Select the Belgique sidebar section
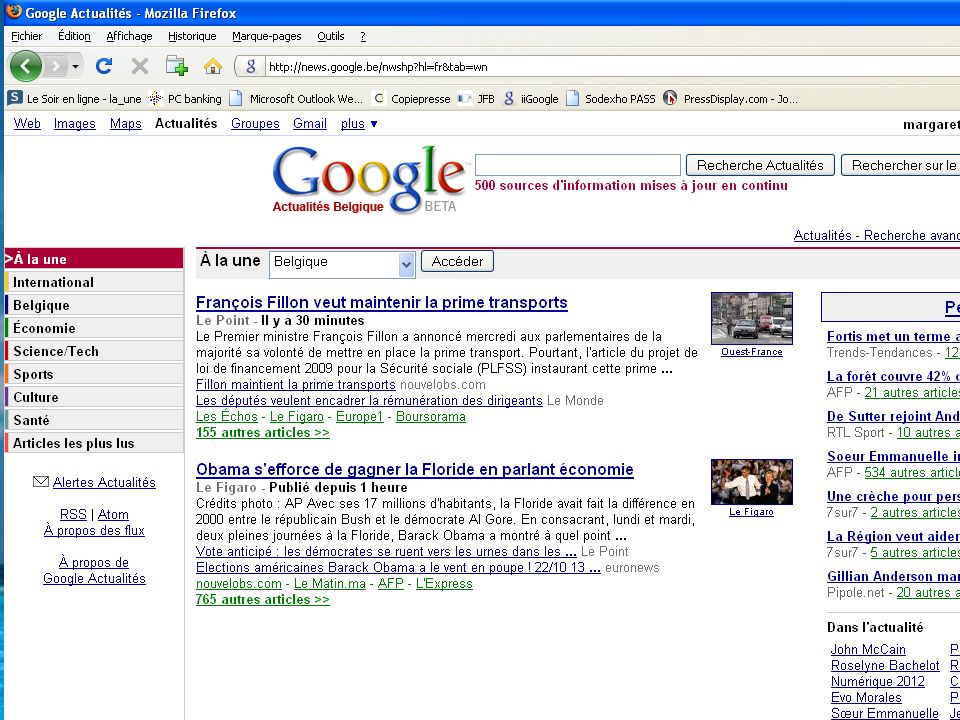The height and width of the screenshot is (720, 960). tap(94, 305)
